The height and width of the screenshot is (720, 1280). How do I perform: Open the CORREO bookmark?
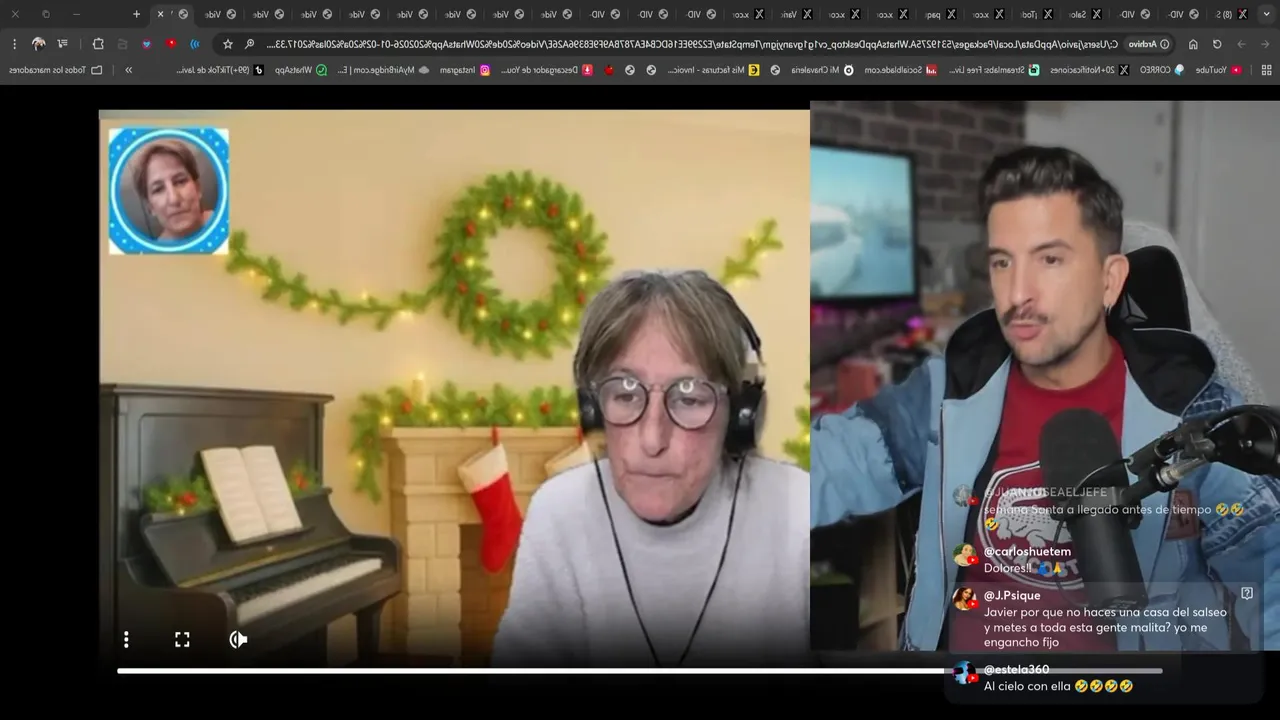(x=1160, y=70)
